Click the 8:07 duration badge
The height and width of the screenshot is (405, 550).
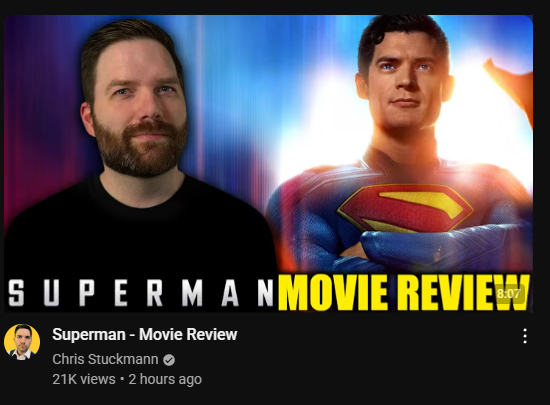coord(509,293)
